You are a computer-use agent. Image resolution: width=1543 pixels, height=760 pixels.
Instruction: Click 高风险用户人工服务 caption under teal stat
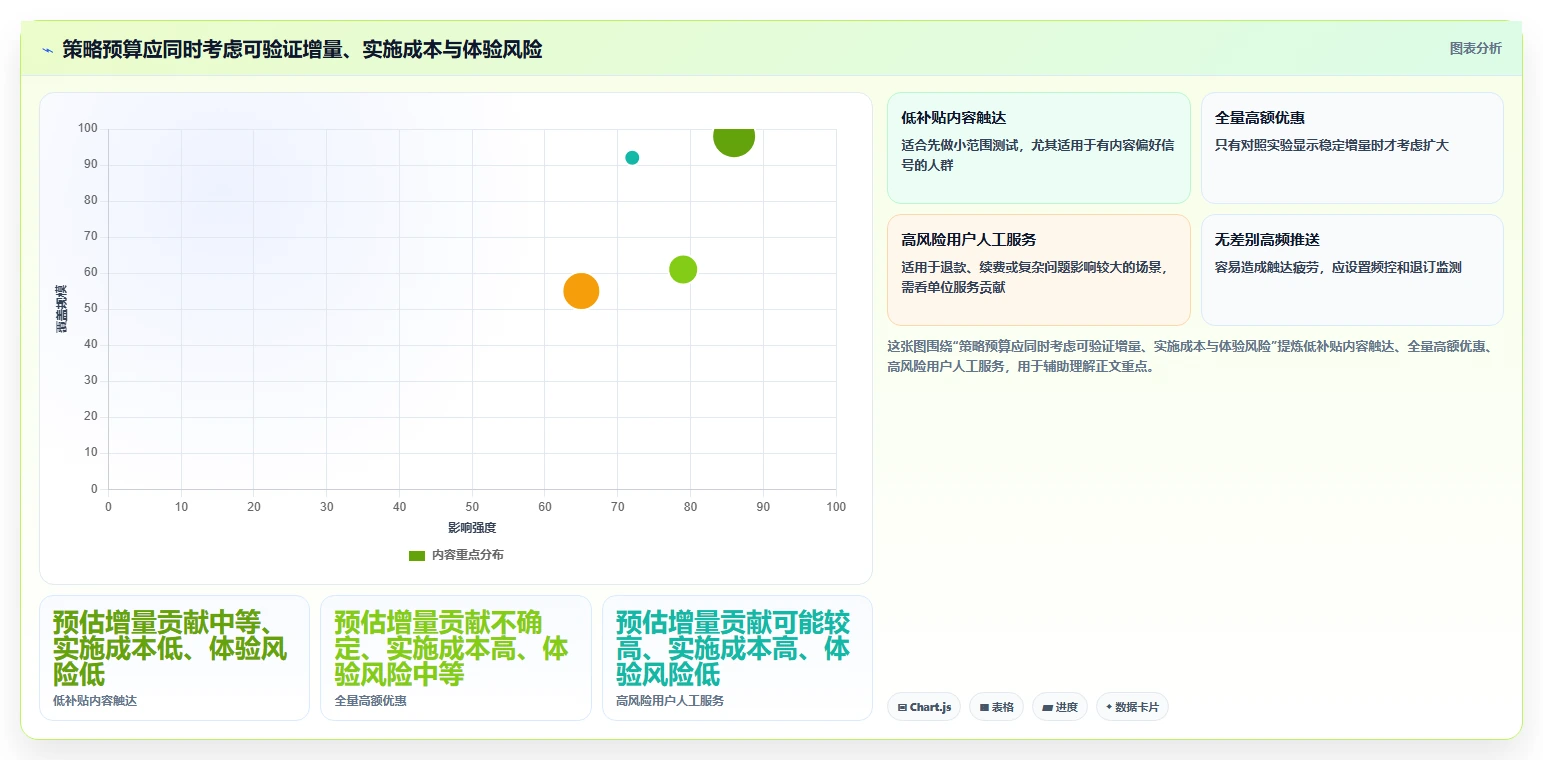[670, 701]
